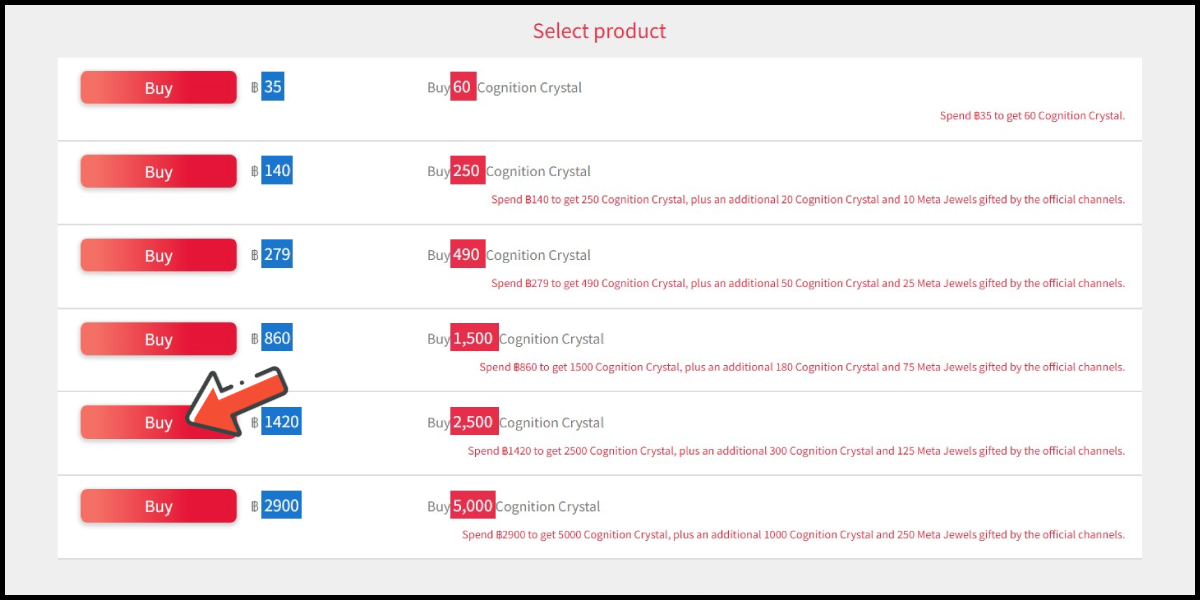Click the blue 279 price tag

[x=277, y=255]
